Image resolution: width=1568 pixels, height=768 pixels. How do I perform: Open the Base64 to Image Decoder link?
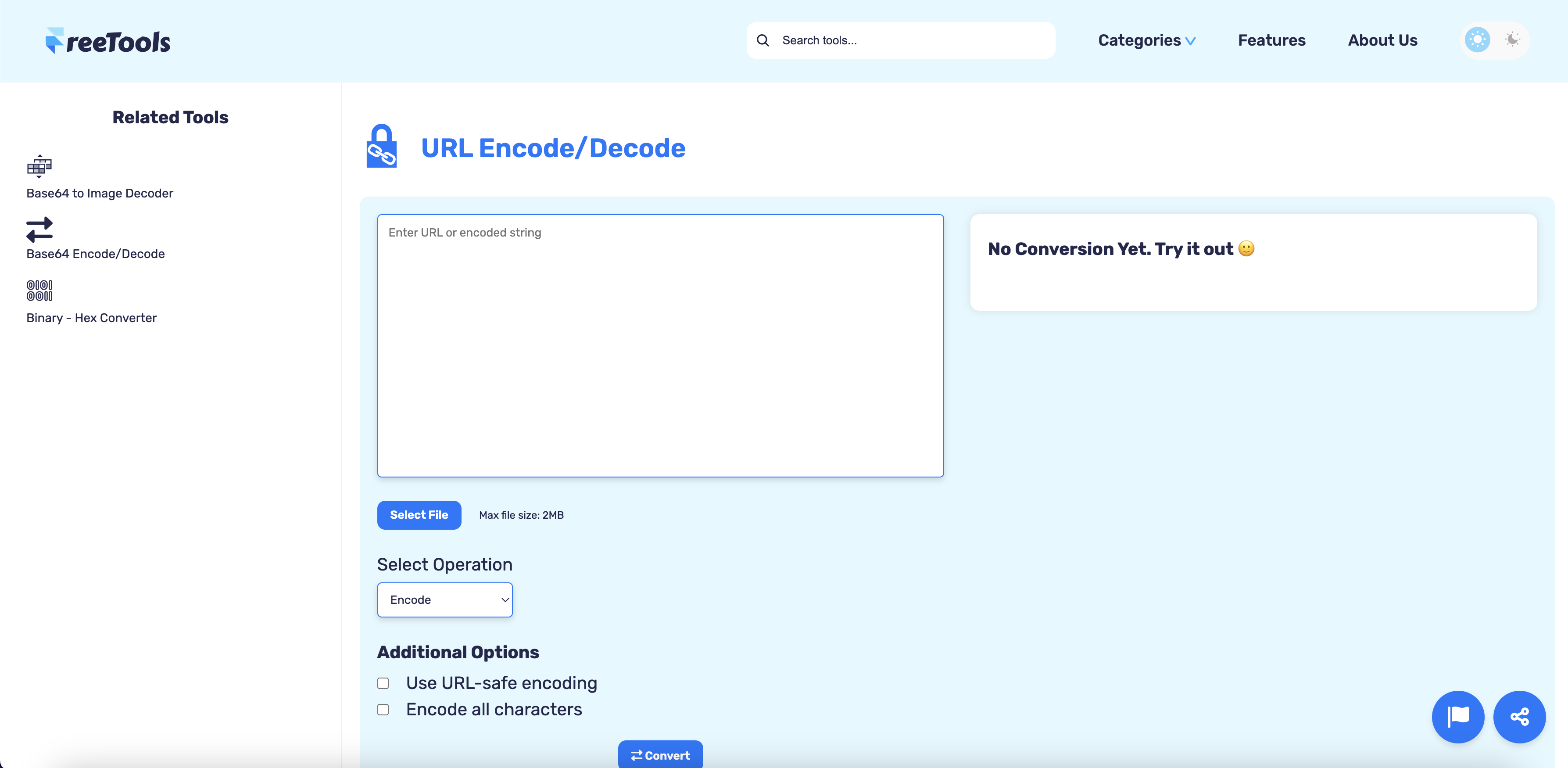(99, 193)
